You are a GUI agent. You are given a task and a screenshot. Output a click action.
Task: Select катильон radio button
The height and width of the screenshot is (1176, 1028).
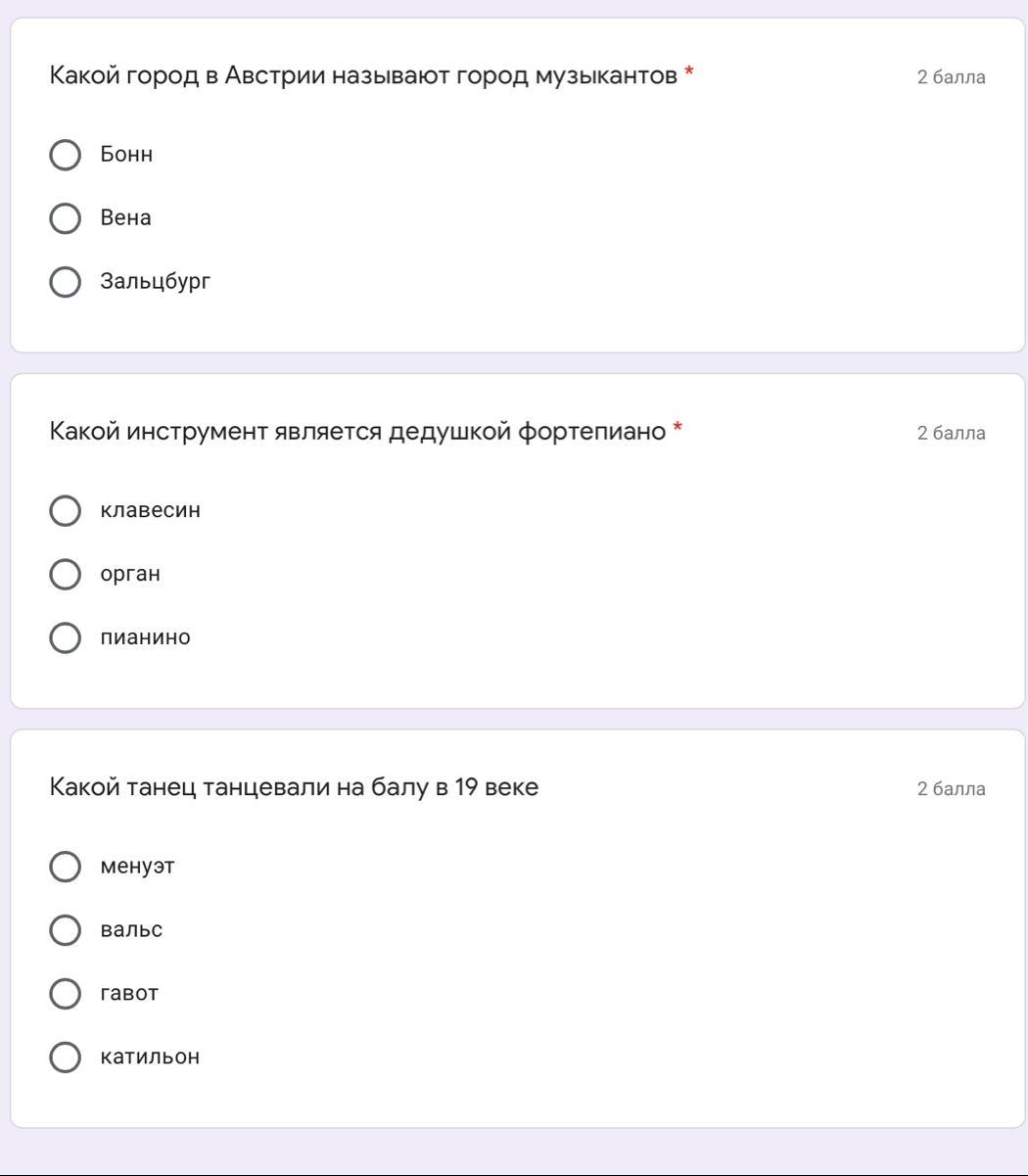[x=65, y=1058]
